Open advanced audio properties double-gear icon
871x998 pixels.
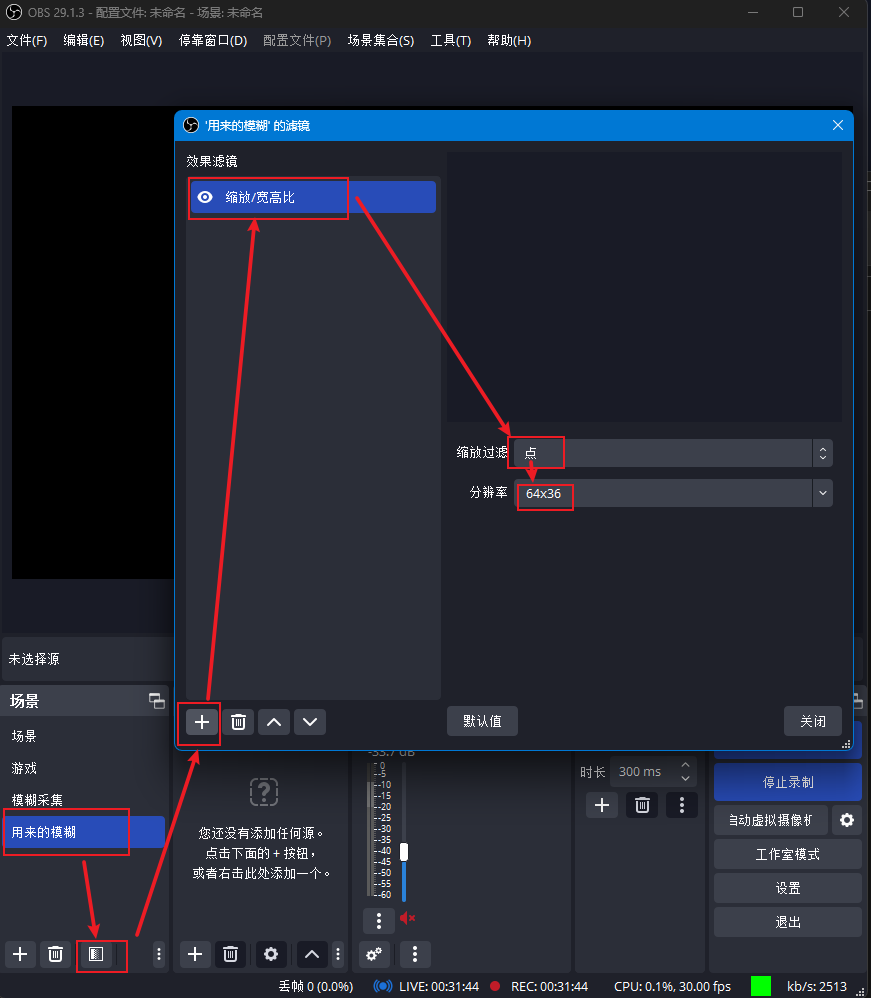(x=374, y=955)
